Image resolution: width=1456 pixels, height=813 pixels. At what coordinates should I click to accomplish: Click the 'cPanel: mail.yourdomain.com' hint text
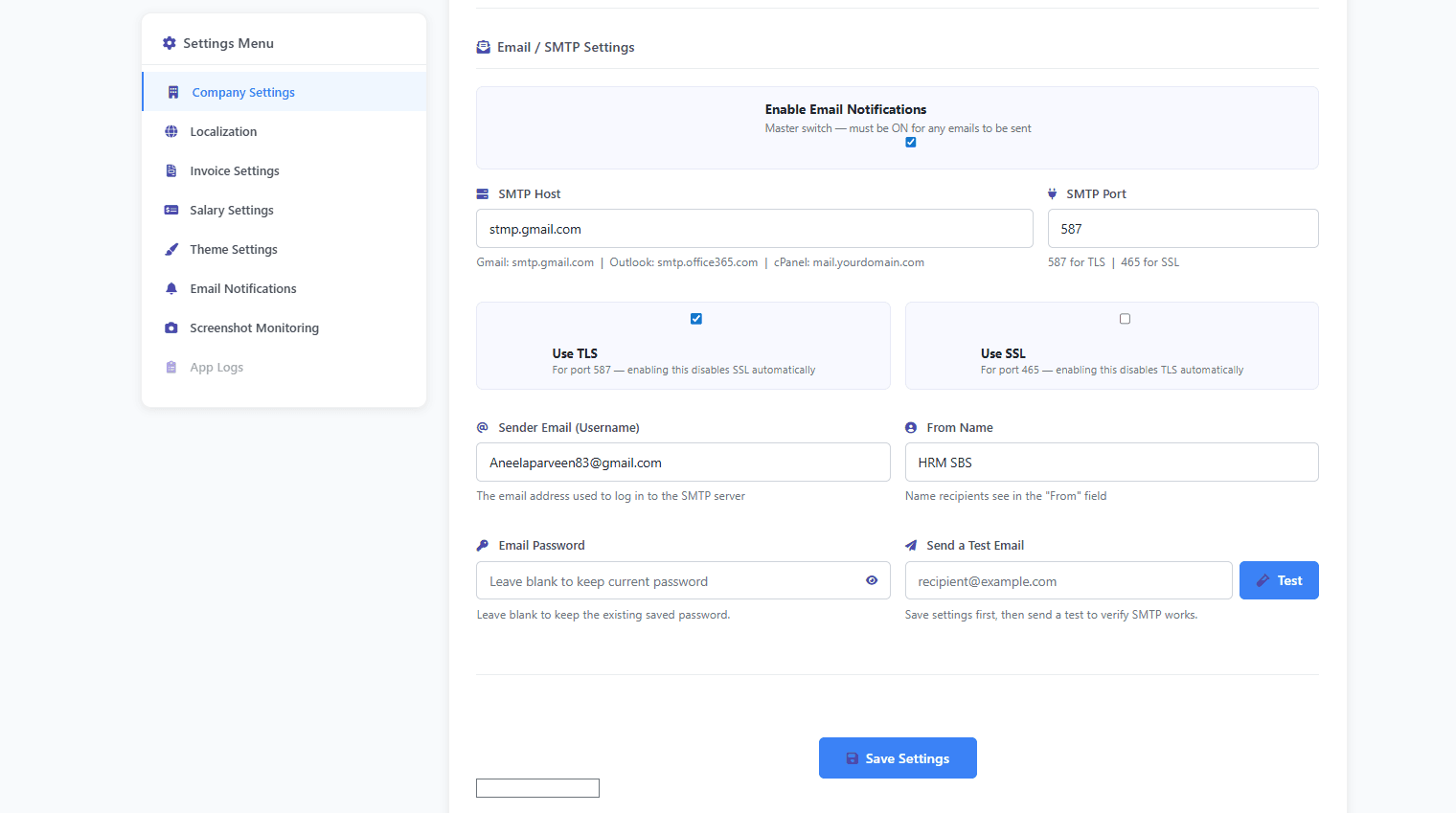pyautogui.click(x=849, y=262)
